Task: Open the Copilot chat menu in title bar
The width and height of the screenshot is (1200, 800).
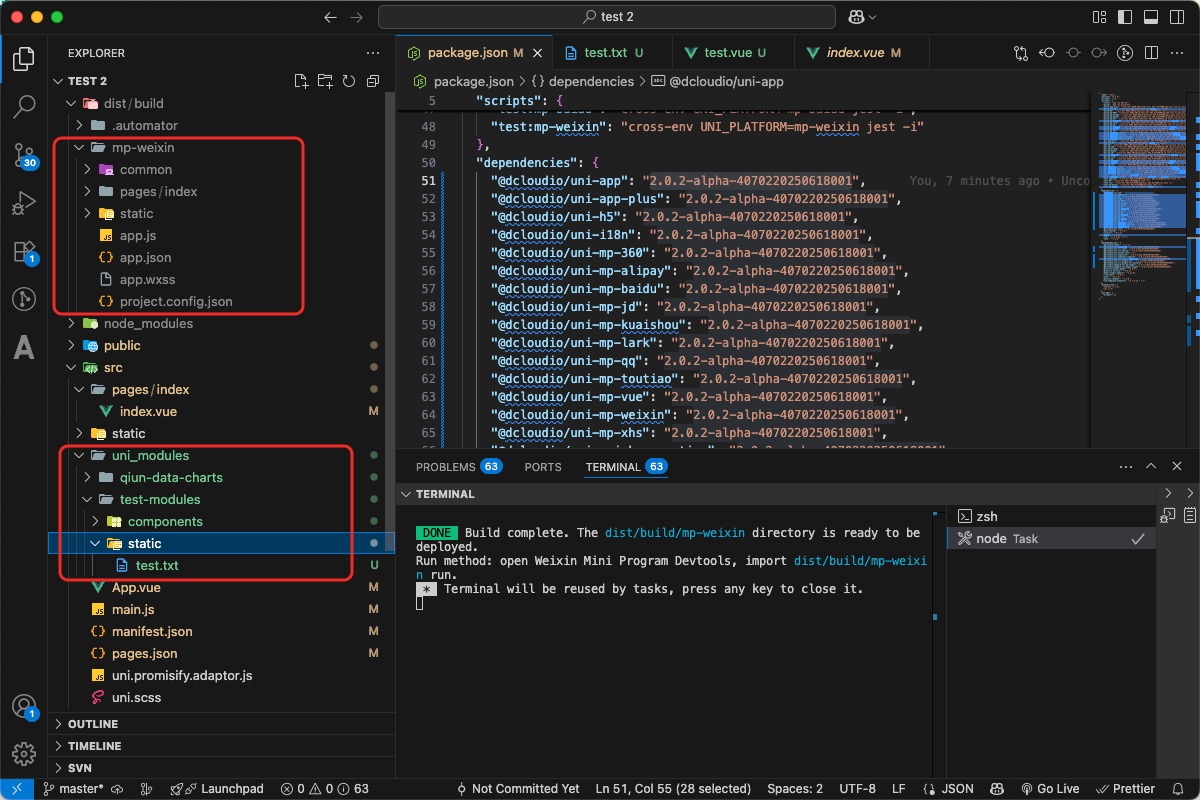Action: [x=861, y=17]
